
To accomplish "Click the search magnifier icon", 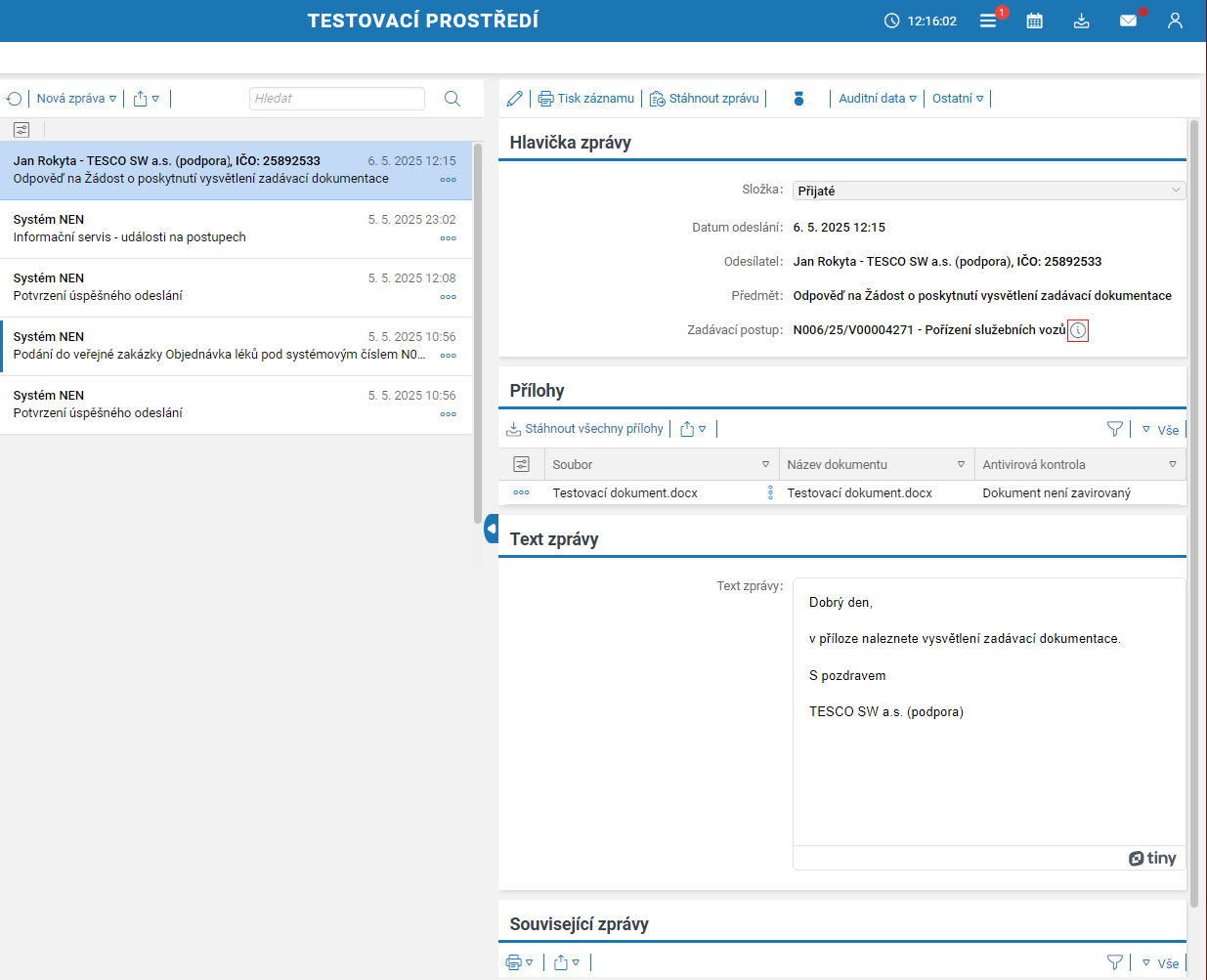I will coord(453,99).
